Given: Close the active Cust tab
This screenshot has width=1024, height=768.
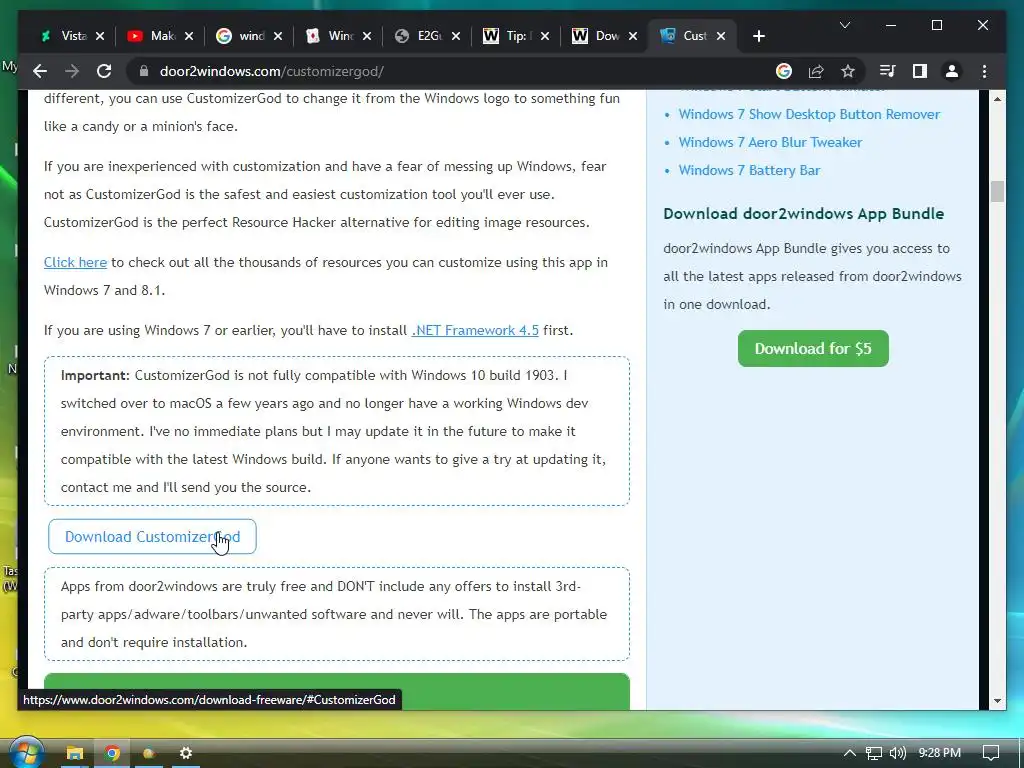Looking at the screenshot, I should (721, 36).
